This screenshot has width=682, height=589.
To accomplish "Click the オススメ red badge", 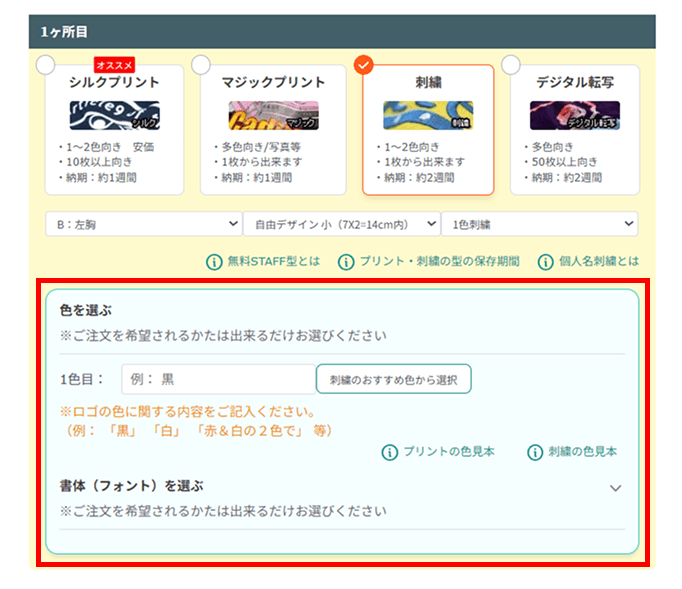I will click(x=114, y=65).
